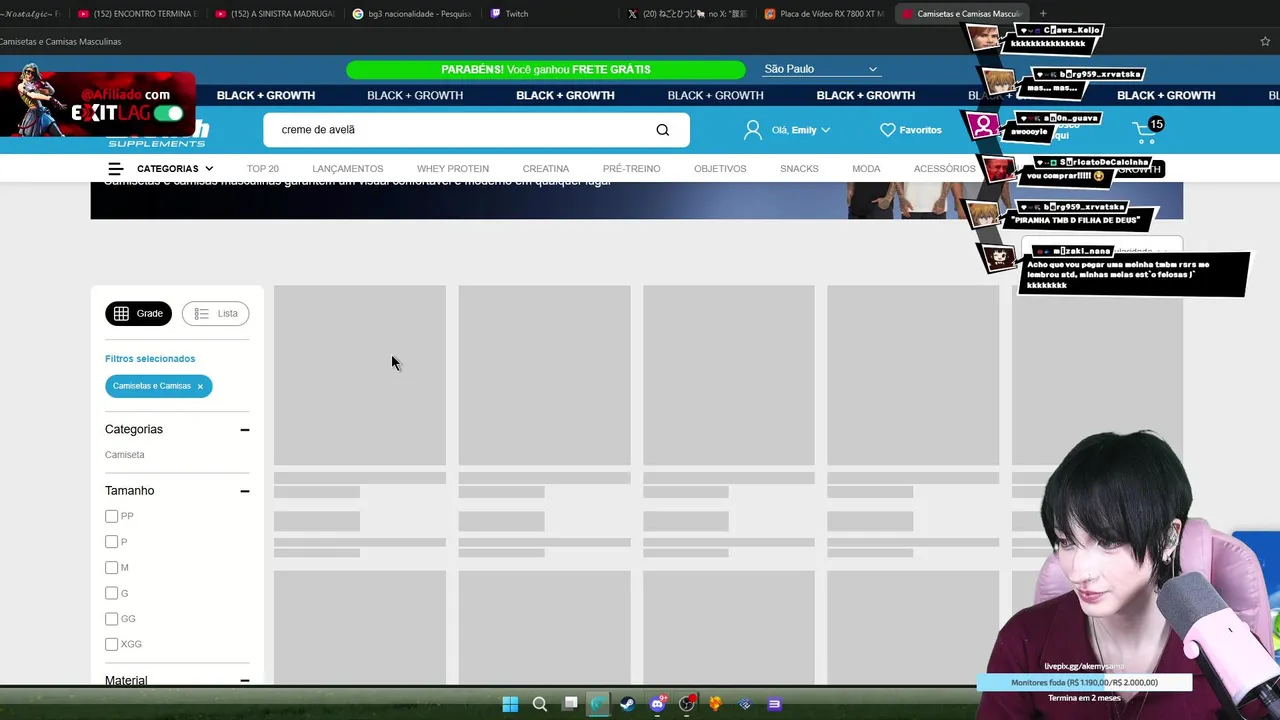This screenshot has height=720, width=1280.
Task: Open the ACESSÓRIOS menu
Action: coord(944,169)
